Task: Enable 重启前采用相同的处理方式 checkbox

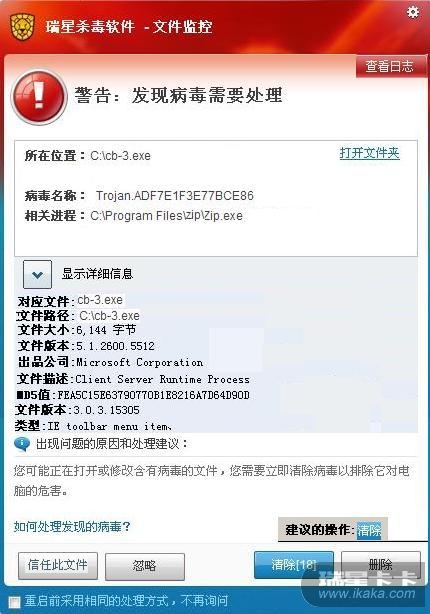Action: click(14, 601)
